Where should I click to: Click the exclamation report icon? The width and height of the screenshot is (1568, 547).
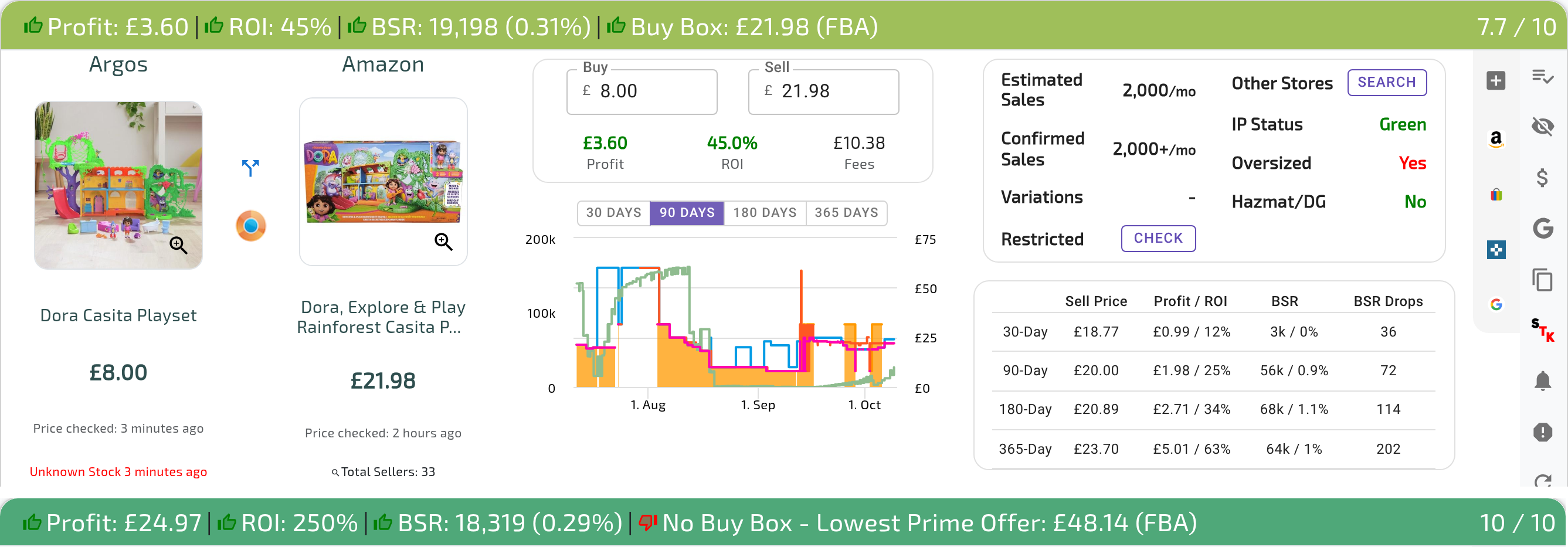(1542, 433)
